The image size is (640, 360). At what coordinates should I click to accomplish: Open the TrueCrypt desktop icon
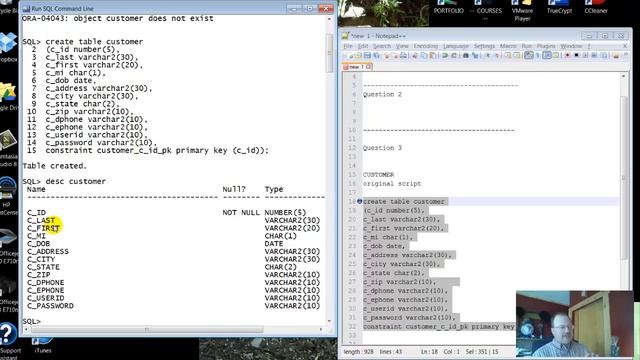(x=559, y=7)
